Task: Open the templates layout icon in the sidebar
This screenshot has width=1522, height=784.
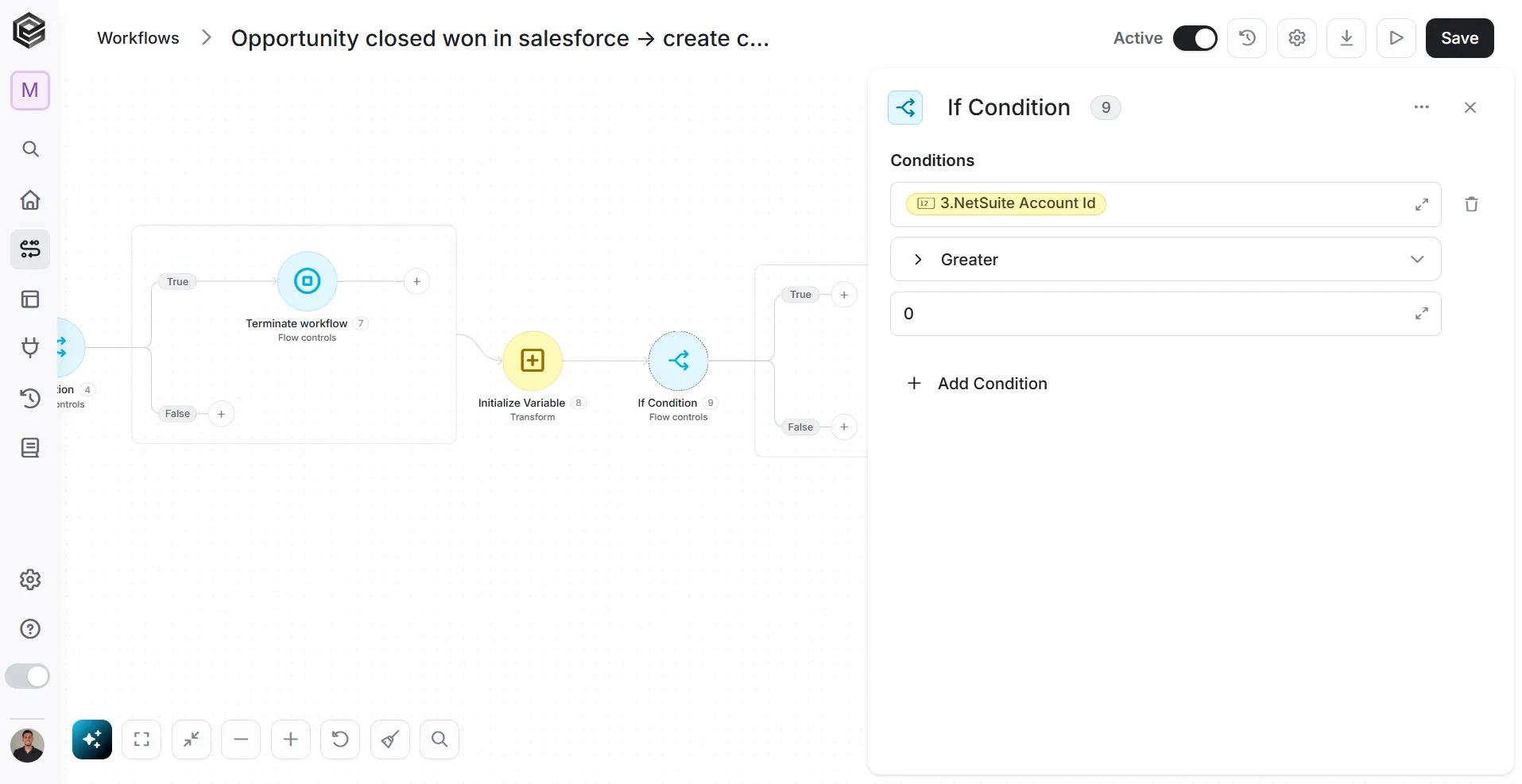Action: (x=30, y=299)
